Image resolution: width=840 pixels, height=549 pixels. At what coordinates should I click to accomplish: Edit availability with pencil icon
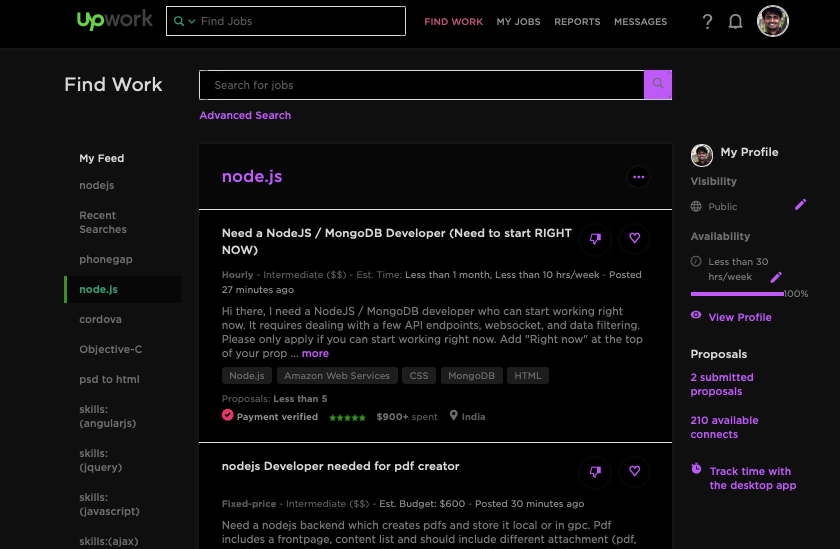(x=776, y=277)
